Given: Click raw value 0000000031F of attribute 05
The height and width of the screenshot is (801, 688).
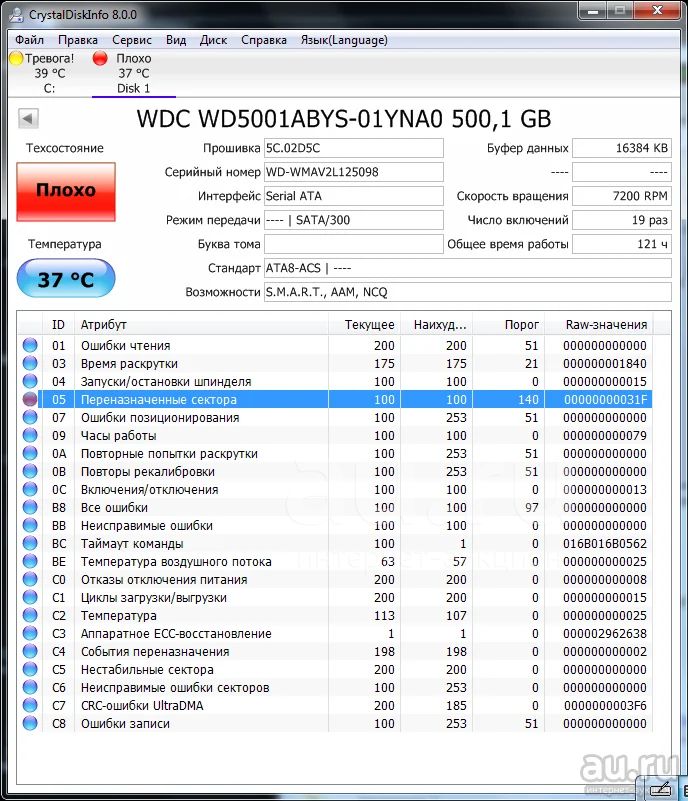Looking at the screenshot, I should coord(605,399).
